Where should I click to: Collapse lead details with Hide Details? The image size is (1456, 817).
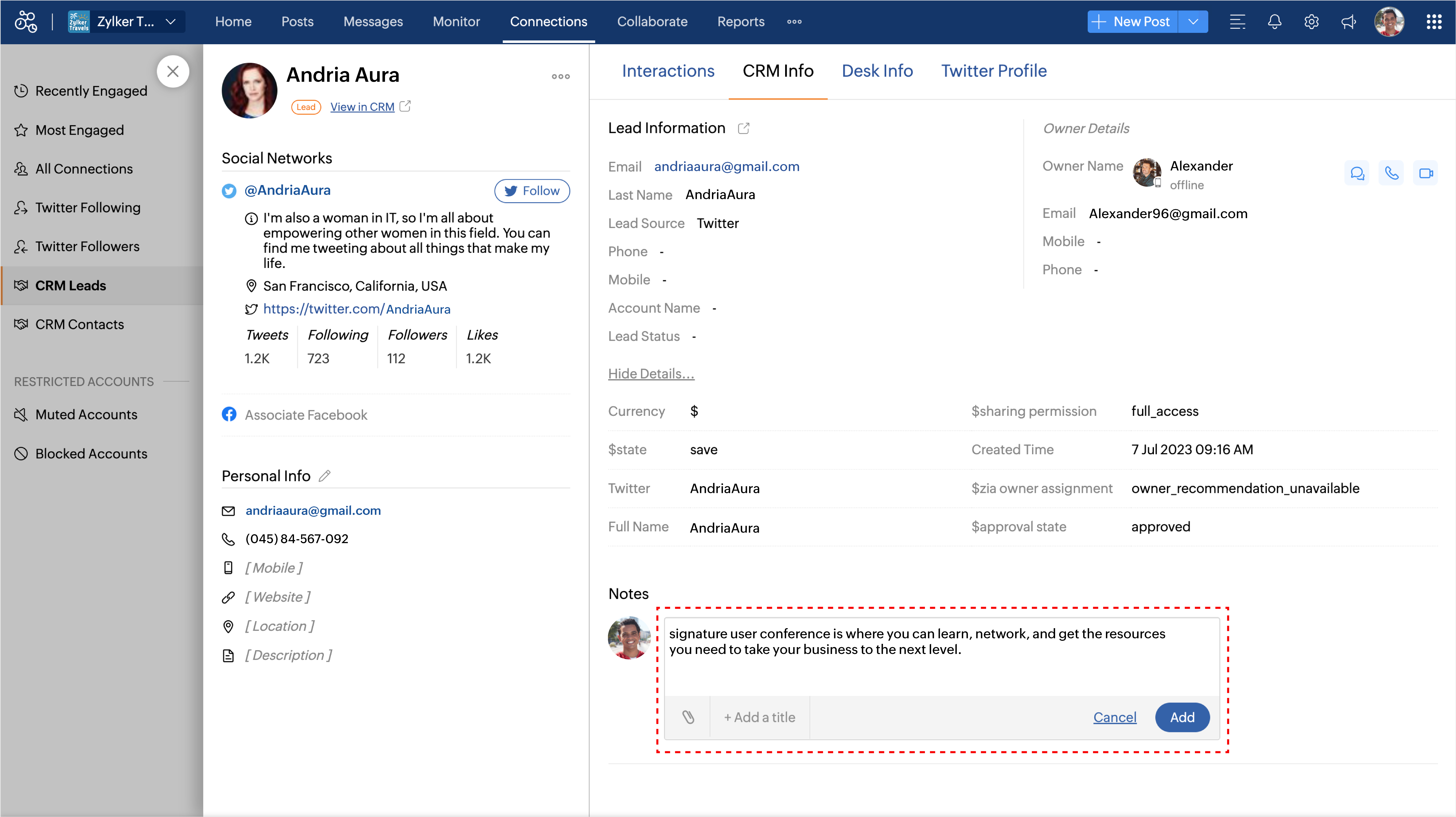click(x=651, y=374)
